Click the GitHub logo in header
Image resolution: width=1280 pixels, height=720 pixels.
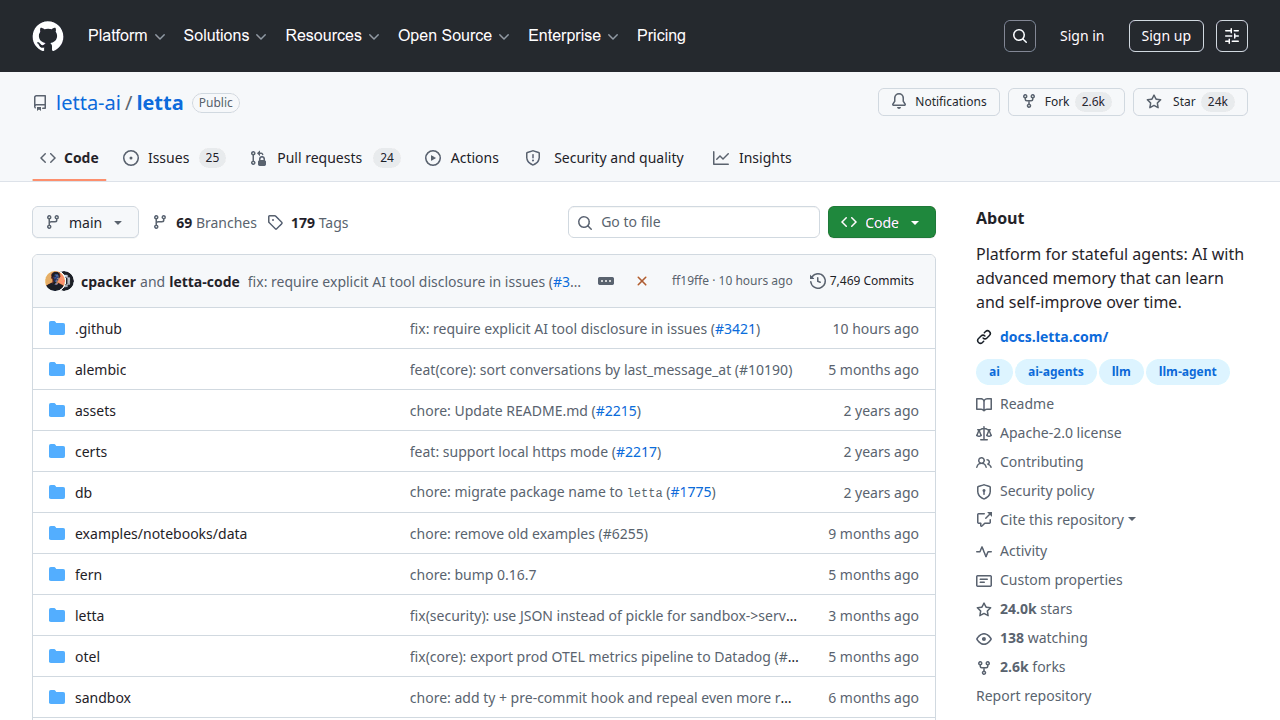coord(48,36)
